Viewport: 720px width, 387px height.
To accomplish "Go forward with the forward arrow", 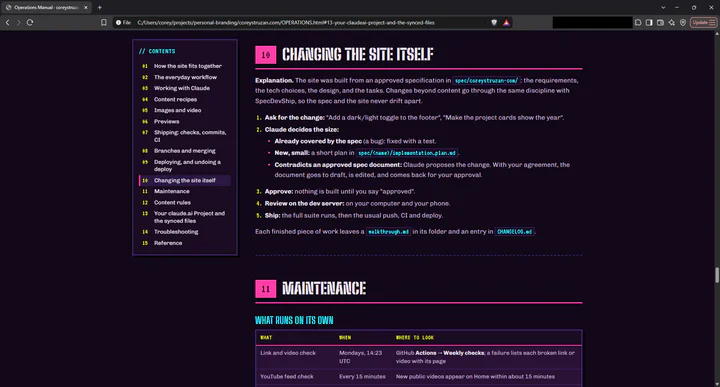I will point(19,22).
